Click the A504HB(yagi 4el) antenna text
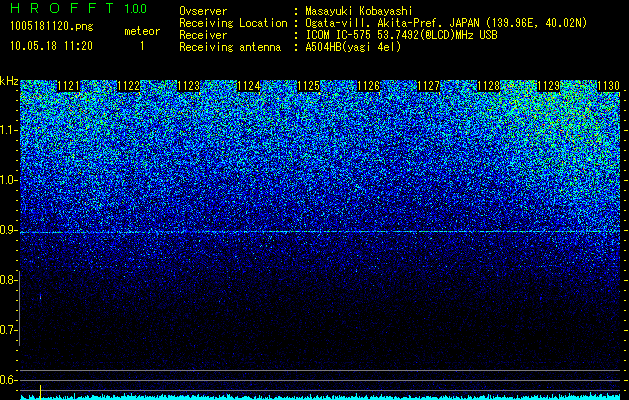Screen dimensions: 629x400 (353, 47)
